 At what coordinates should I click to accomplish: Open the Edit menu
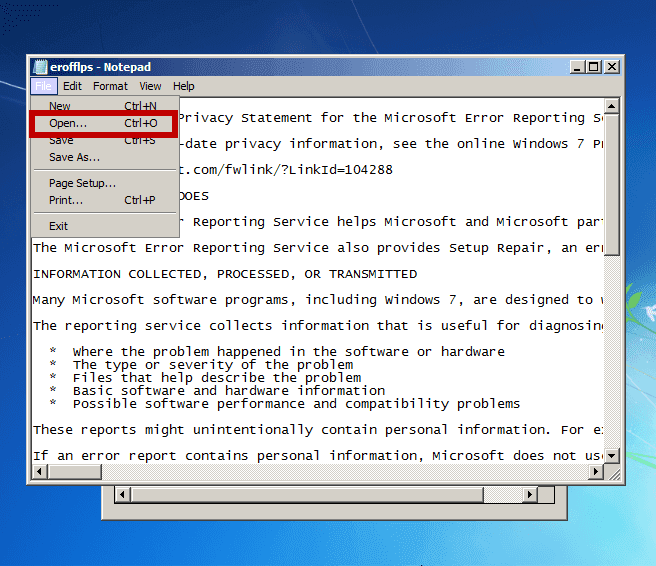click(x=72, y=86)
